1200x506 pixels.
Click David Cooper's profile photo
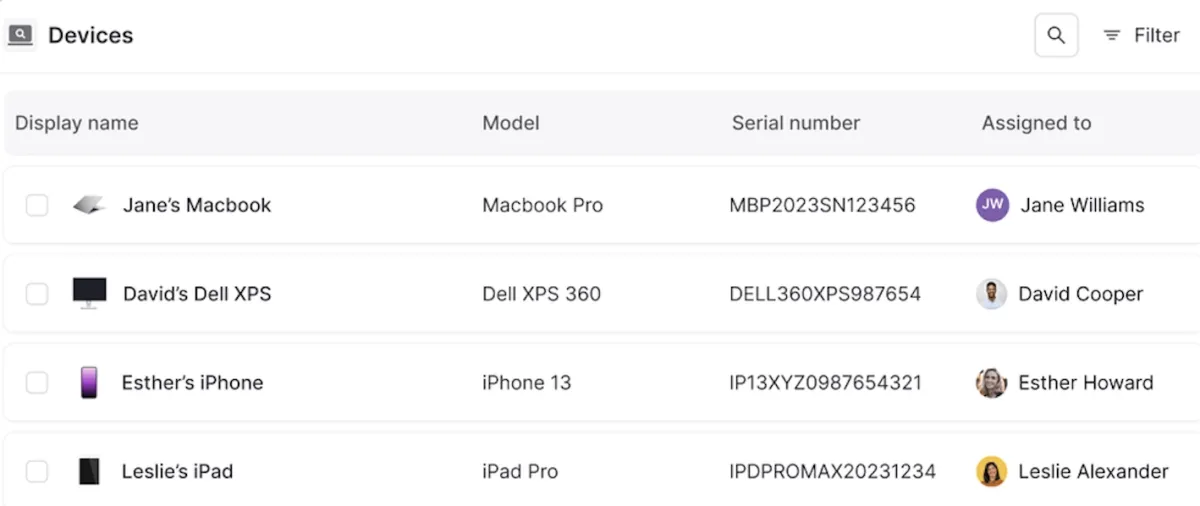click(x=991, y=294)
